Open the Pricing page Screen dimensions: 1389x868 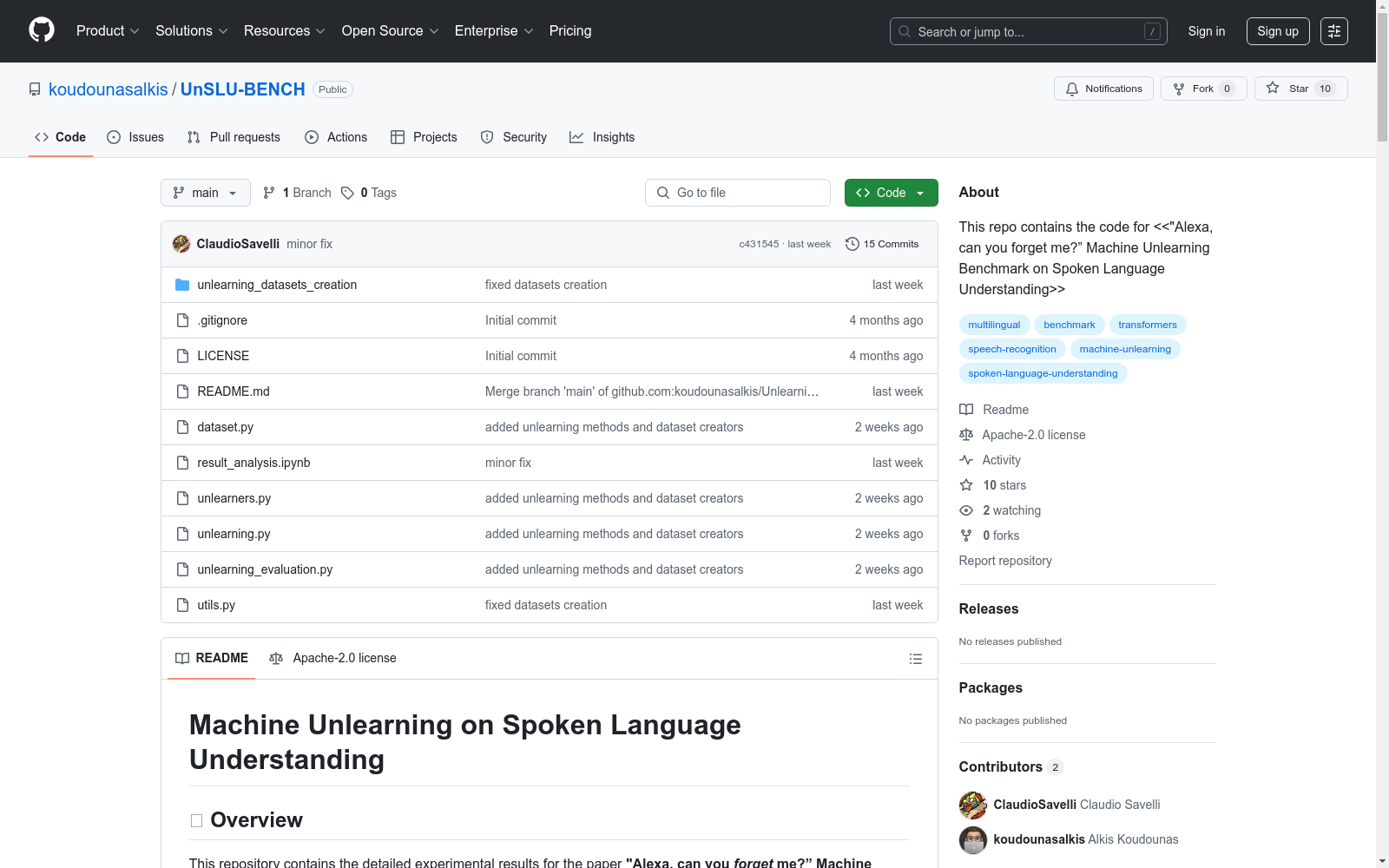[x=570, y=31]
